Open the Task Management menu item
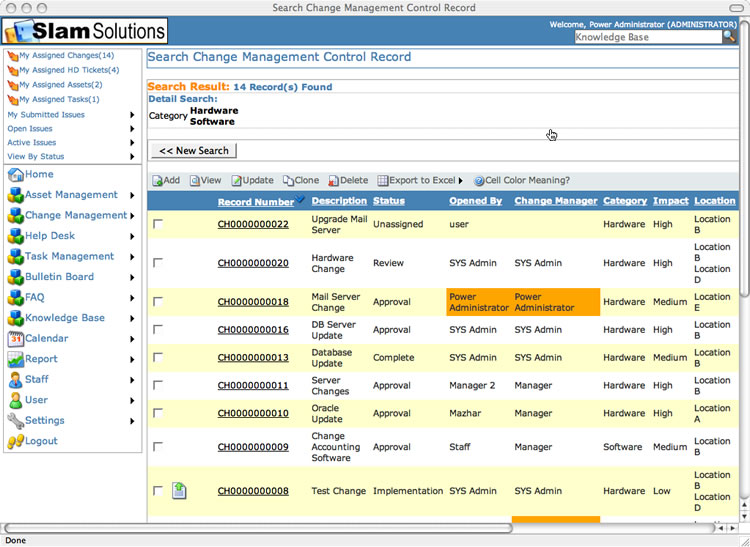The width and height of the screenshot is (750, 547). pos(69,257)
